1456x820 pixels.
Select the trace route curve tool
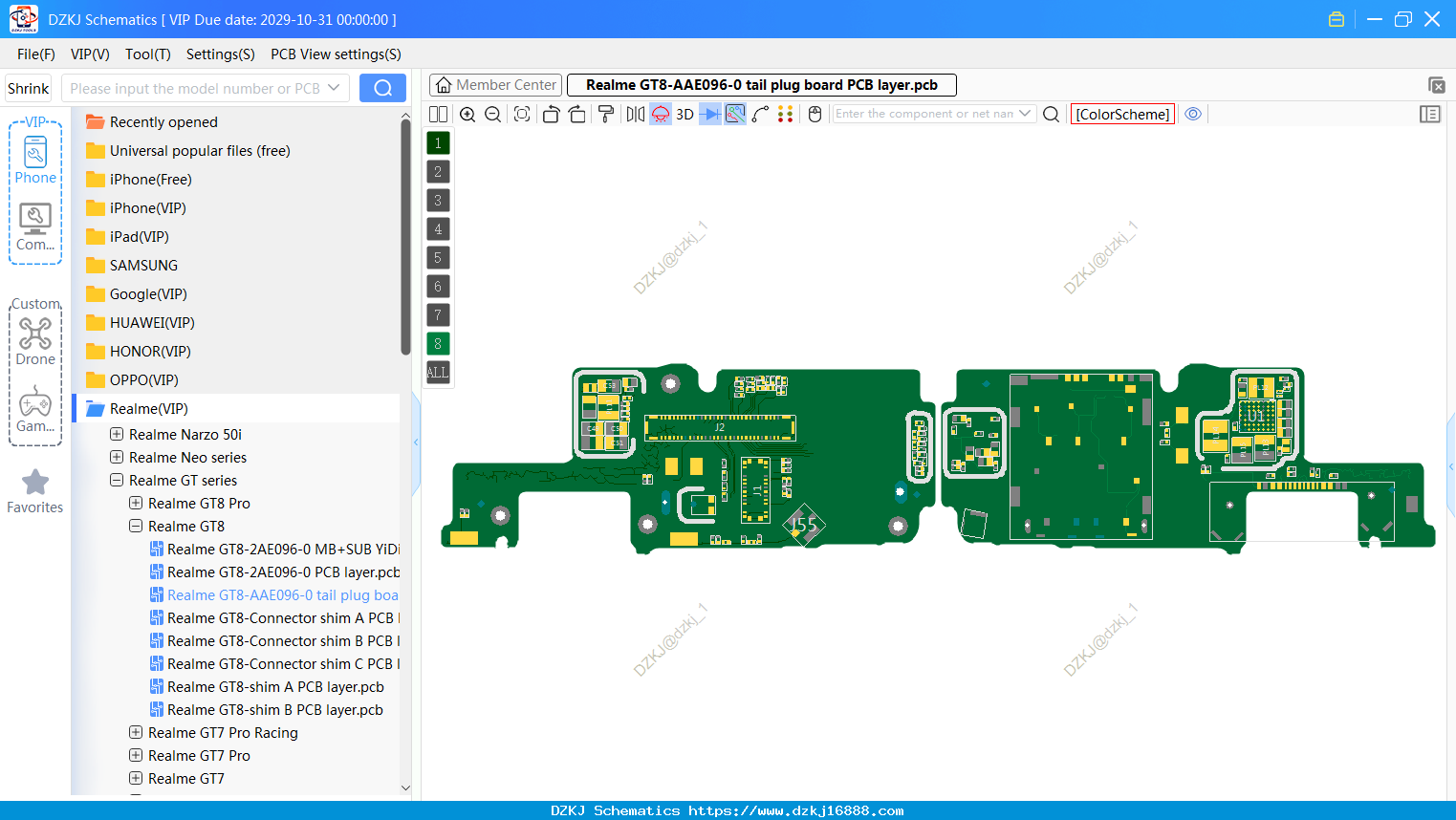tap(760, 114)
